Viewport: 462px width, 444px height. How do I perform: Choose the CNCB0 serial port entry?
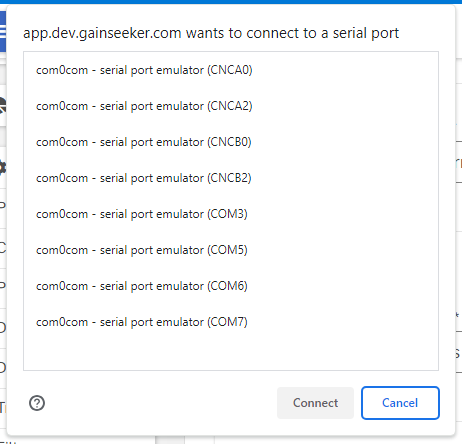pos(231,142)
